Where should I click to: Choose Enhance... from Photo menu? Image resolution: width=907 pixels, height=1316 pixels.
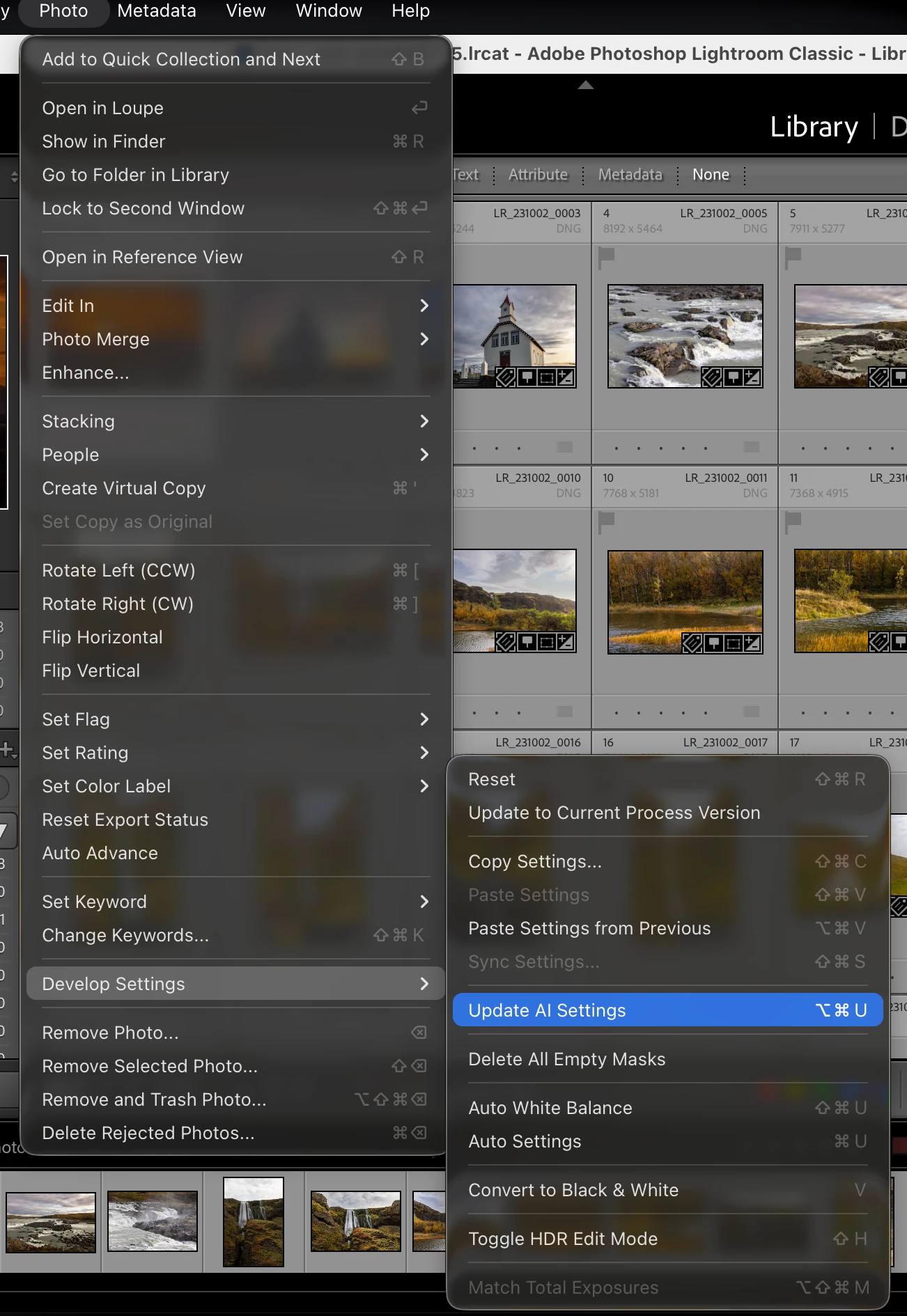pyautogui.click(x=235, y=373)
